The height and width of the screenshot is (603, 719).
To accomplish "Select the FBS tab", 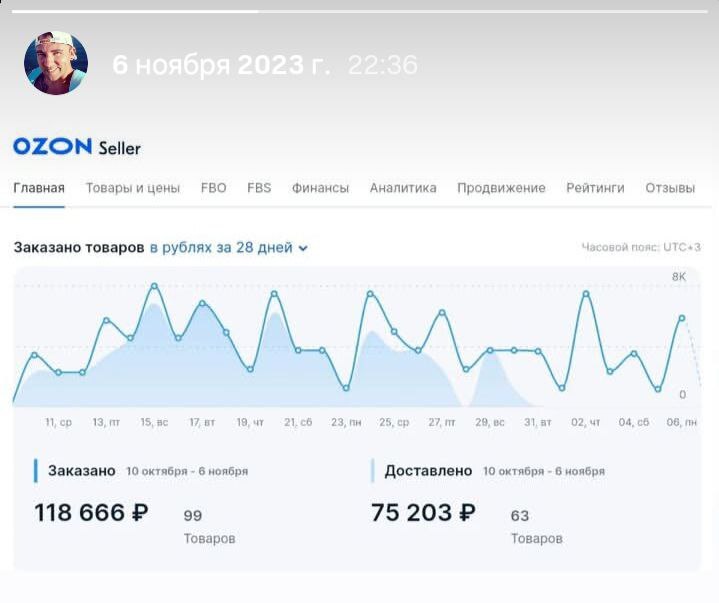I will (x=259, y=188).
